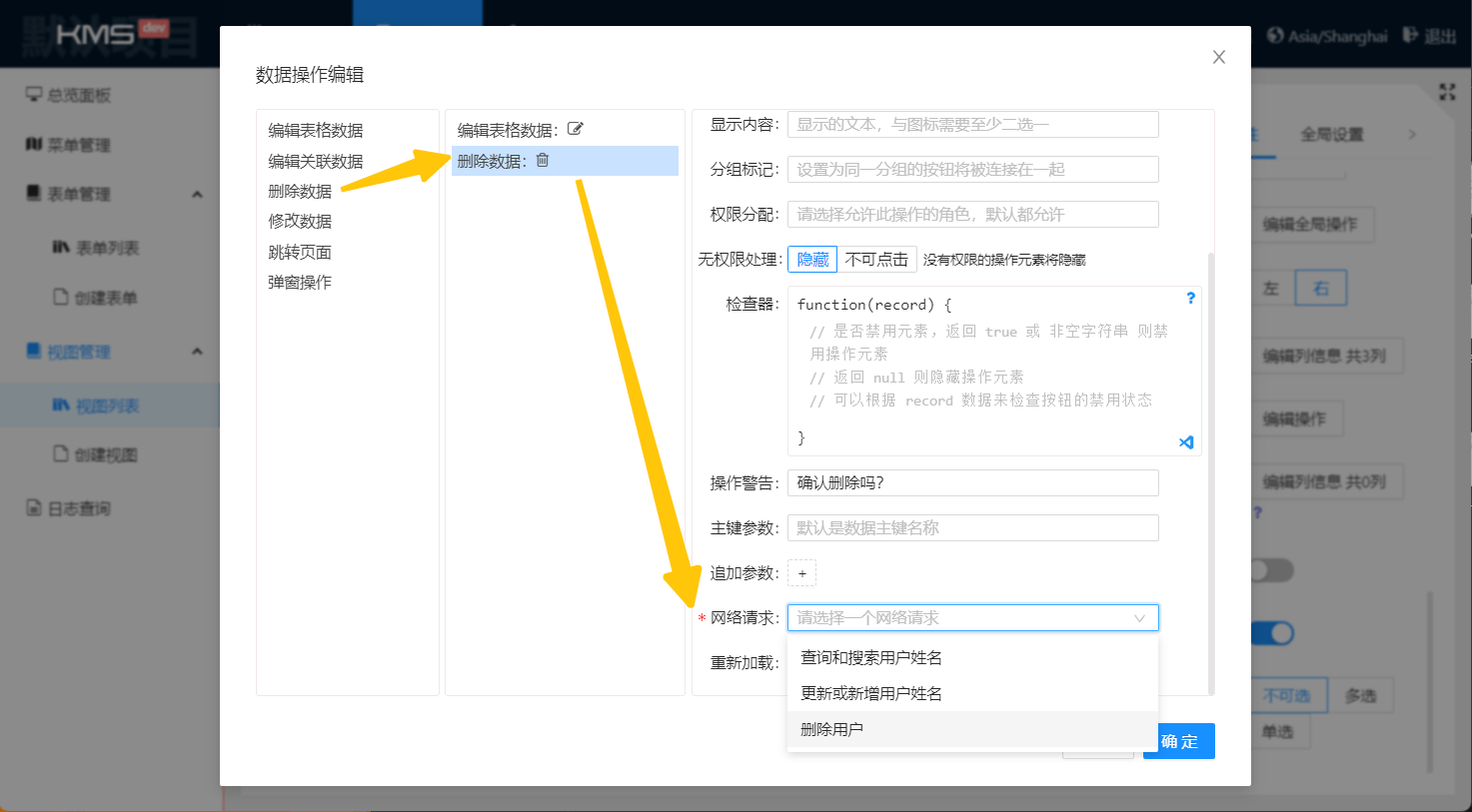The height and width of the screenshot is (812, 1472).
Task: Click the trash icon beside 删除数据
Action: coord(543,160)
